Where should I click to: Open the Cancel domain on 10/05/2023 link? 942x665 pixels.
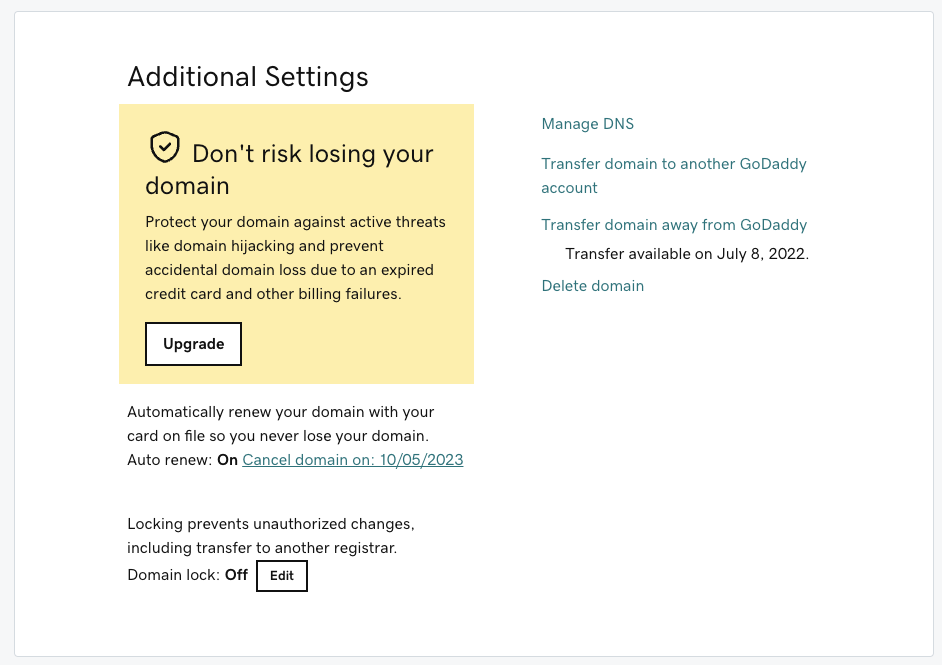(x=352, y=460)
